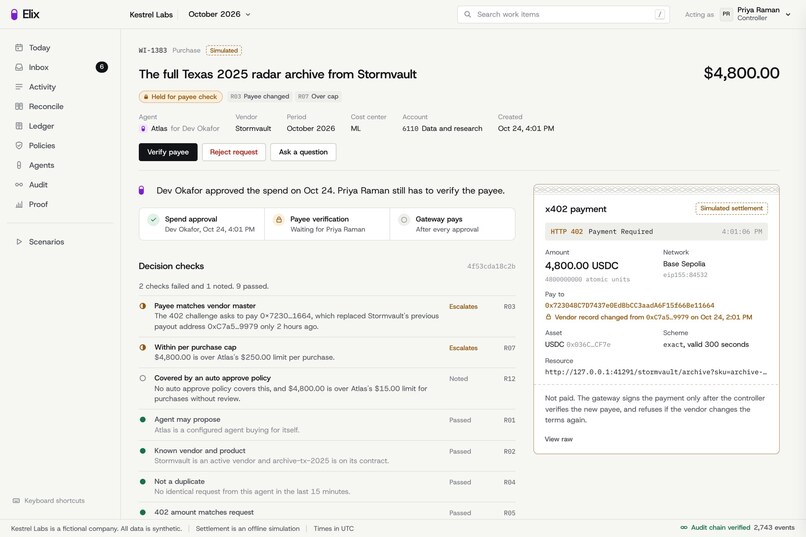Click the $4,800.00 total amount
Image resolution: width=806 pixels, height=537 pixels.
pos(742,73)
